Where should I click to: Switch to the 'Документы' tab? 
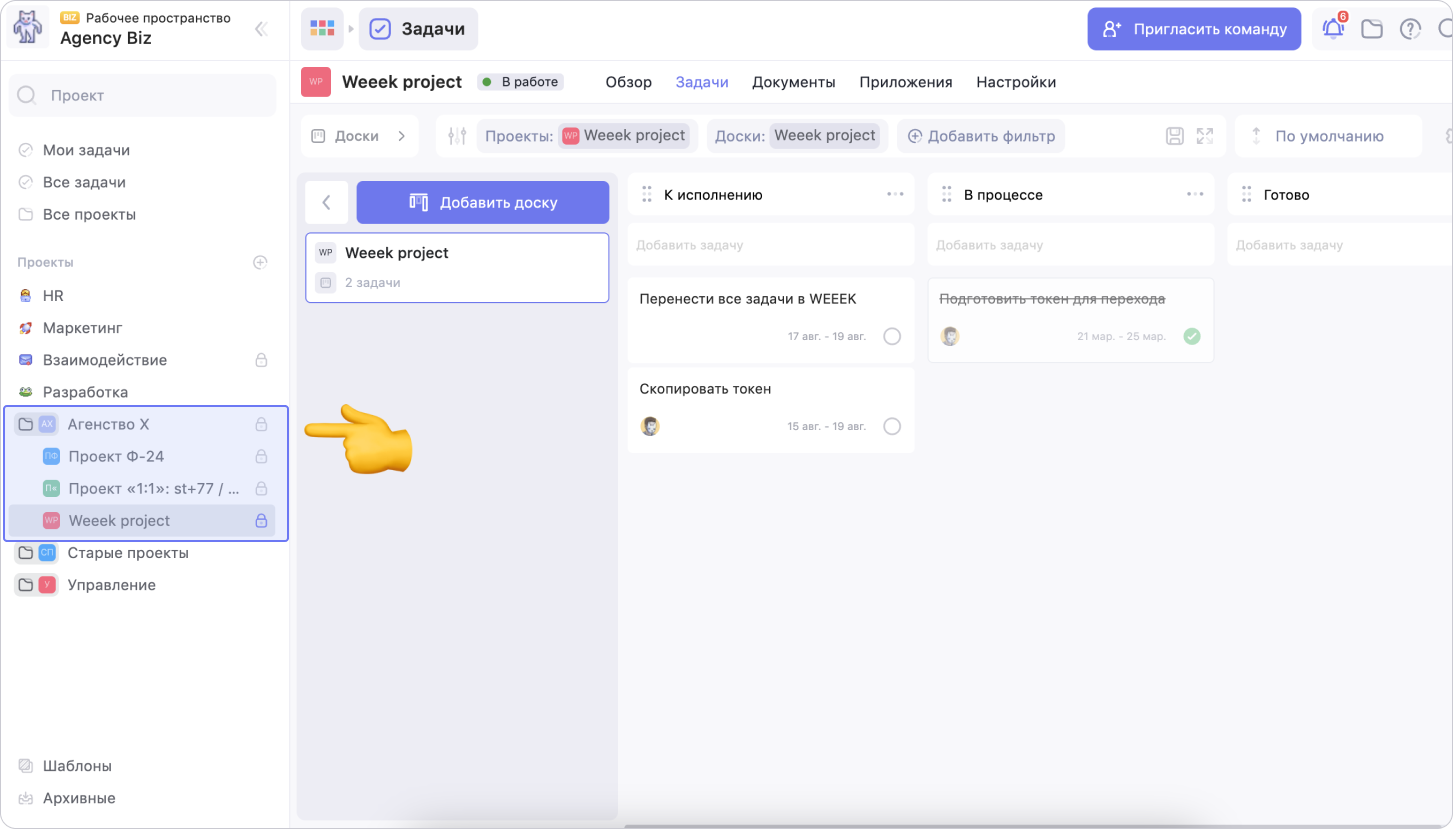(x=793, y=82)
